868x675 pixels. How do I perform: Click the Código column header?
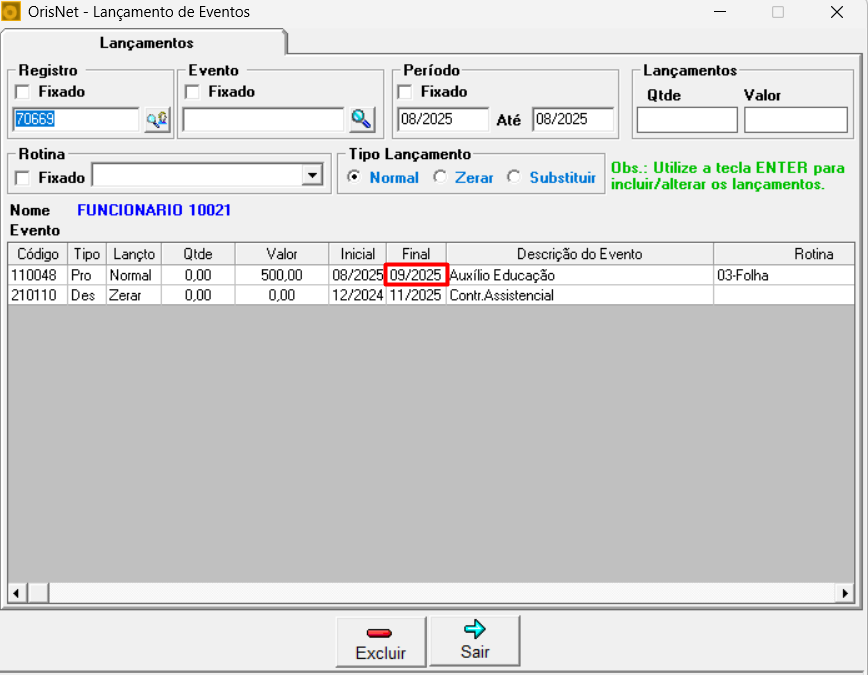point(38,254)
